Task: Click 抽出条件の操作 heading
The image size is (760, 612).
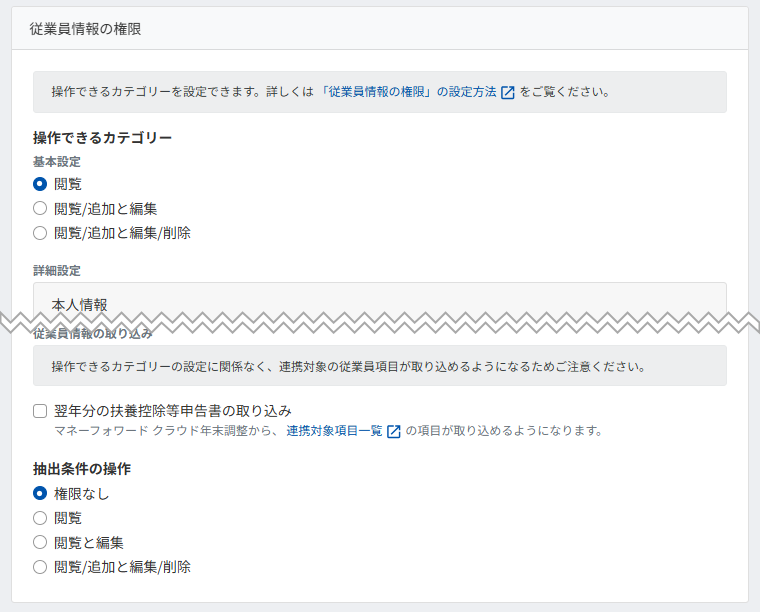Action: (82, 469)
